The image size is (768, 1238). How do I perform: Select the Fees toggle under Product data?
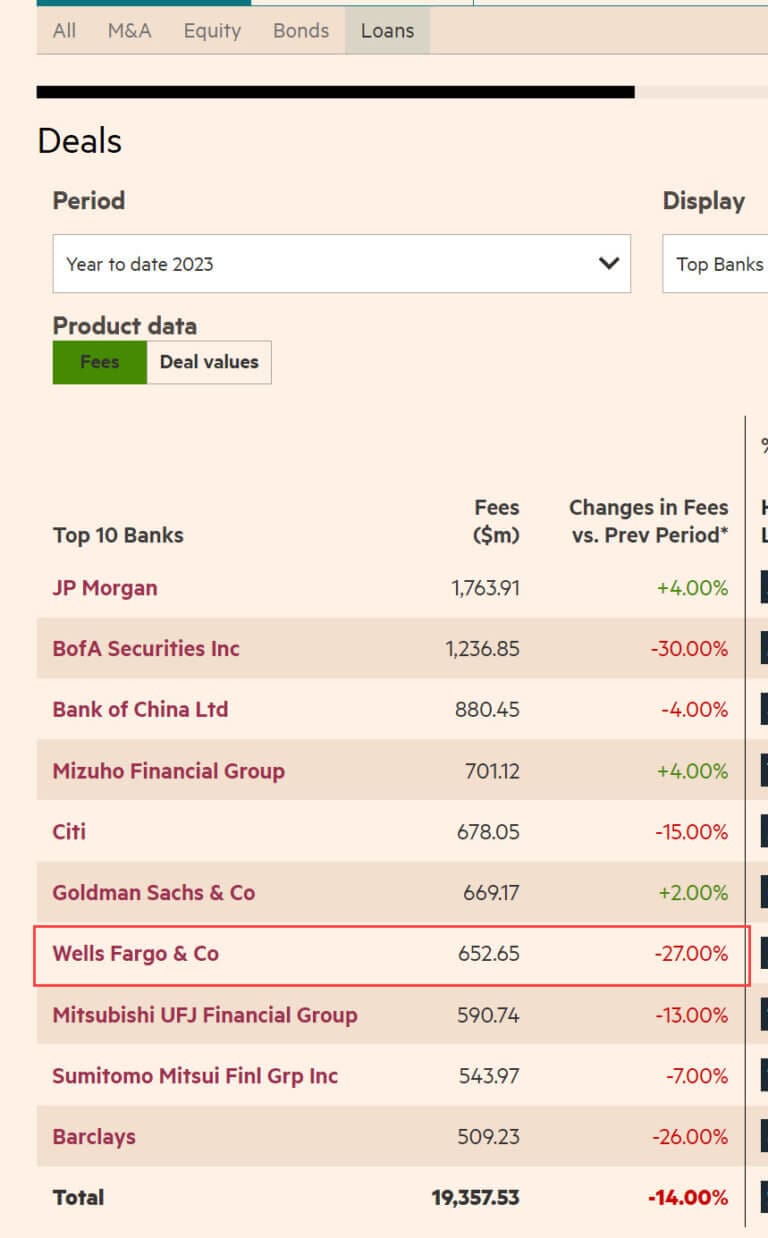(x=99, y=362)
